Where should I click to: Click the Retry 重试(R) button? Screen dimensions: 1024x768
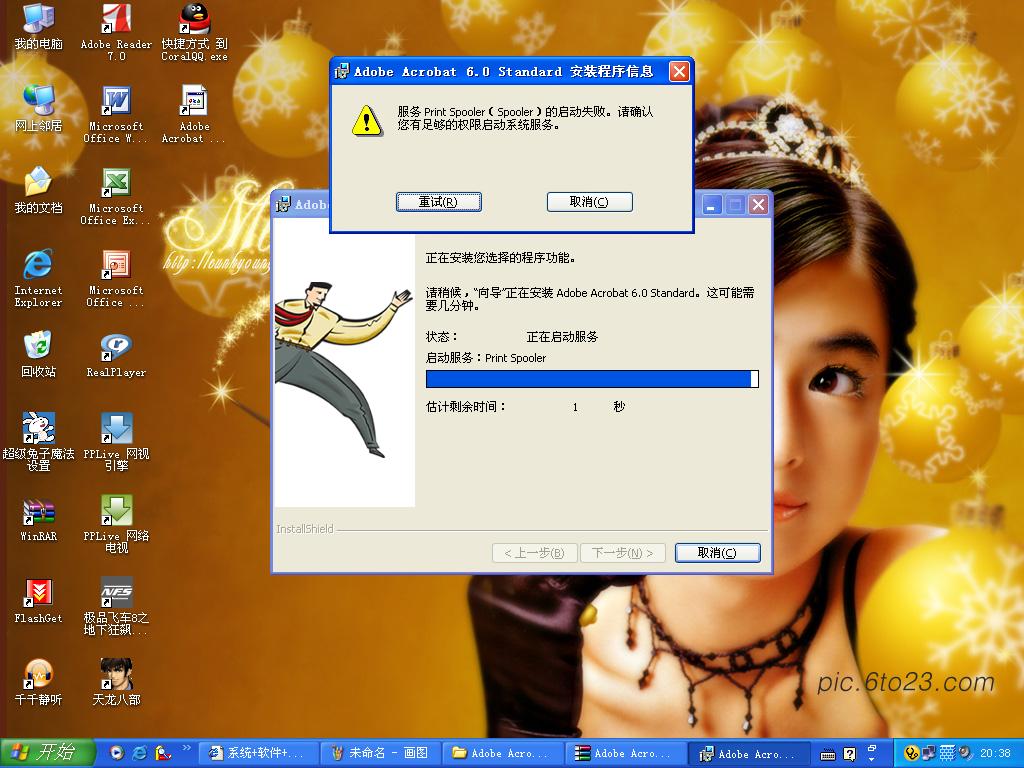(x=438, y=202)
